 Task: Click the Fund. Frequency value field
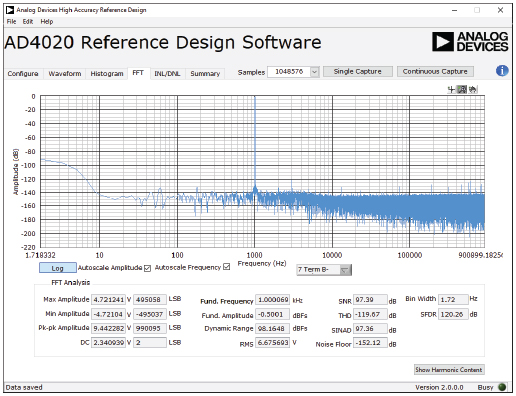273,300
